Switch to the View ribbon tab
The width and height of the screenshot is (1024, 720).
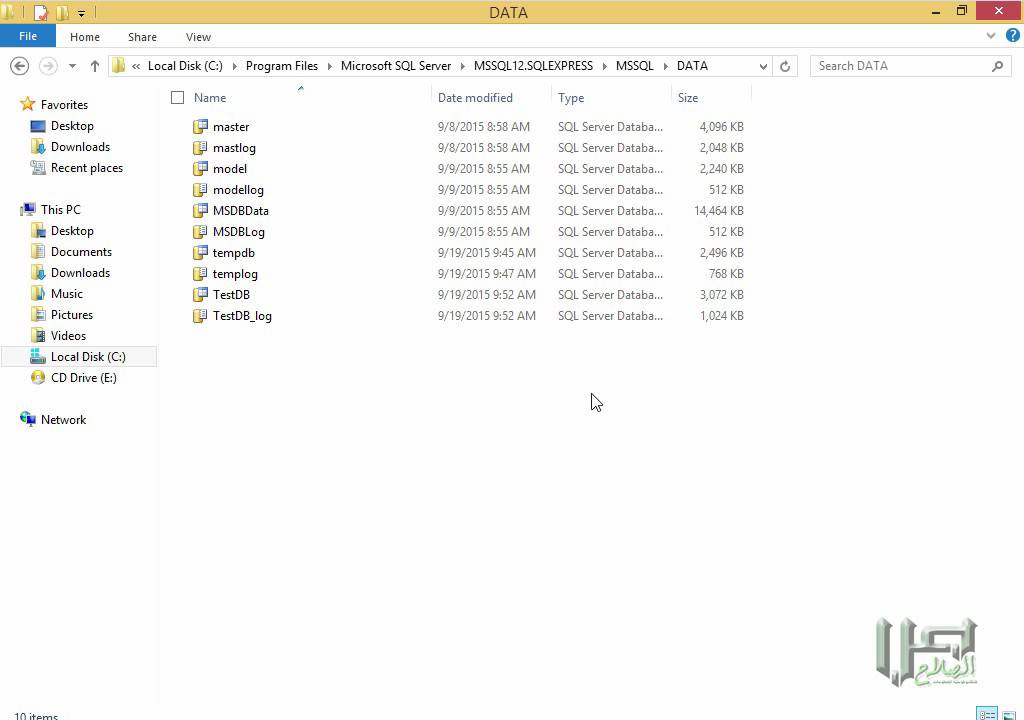click(x=198, y=37)
